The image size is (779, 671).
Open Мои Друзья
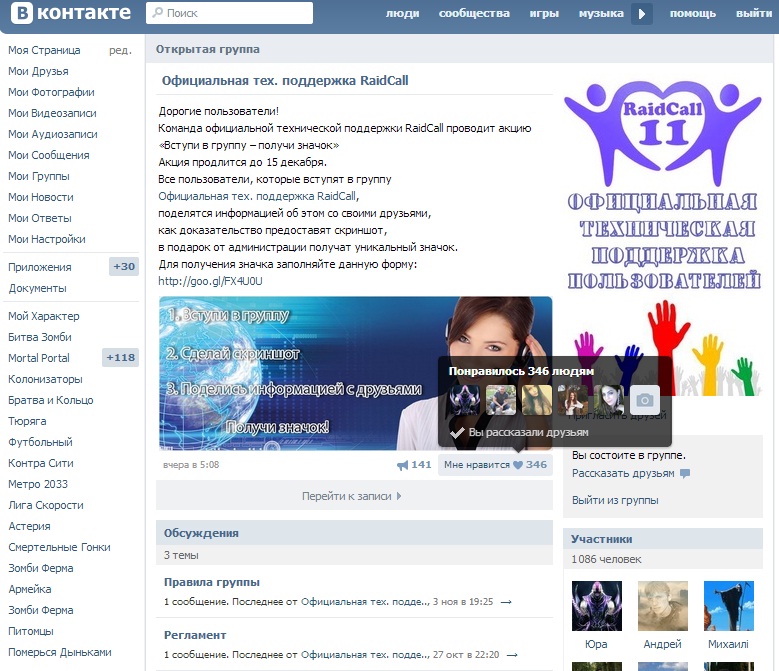[x=38, y=71]
